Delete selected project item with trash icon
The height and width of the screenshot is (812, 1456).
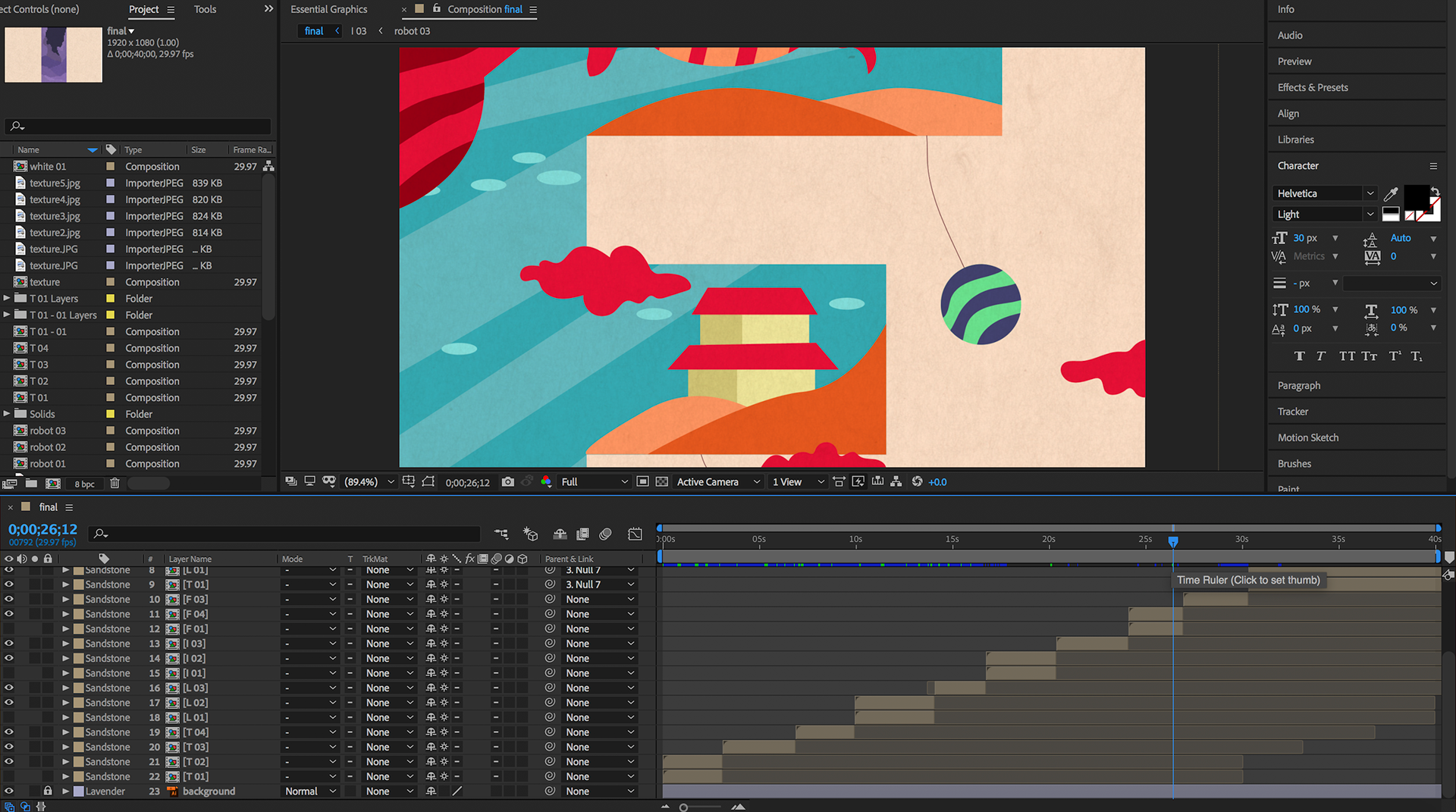tap(115, 483)
